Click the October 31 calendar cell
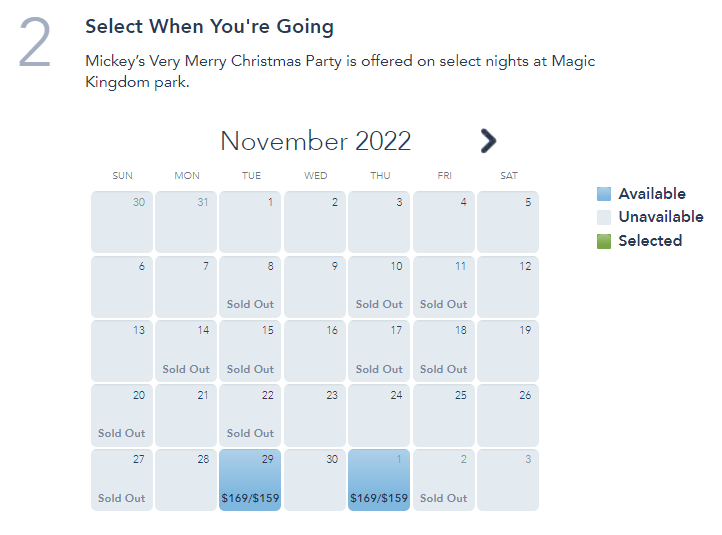Screen dimensions: 722x535 [186, 222]
